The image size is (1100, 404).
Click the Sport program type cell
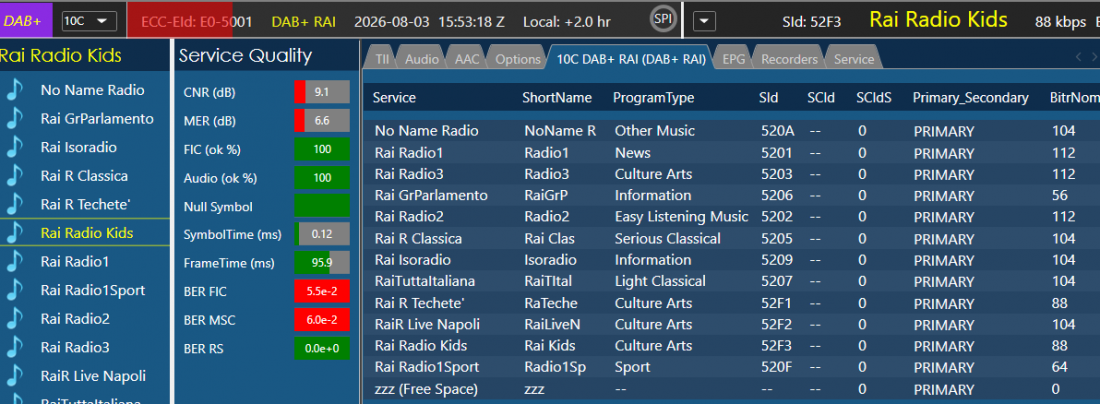(632, 368)
